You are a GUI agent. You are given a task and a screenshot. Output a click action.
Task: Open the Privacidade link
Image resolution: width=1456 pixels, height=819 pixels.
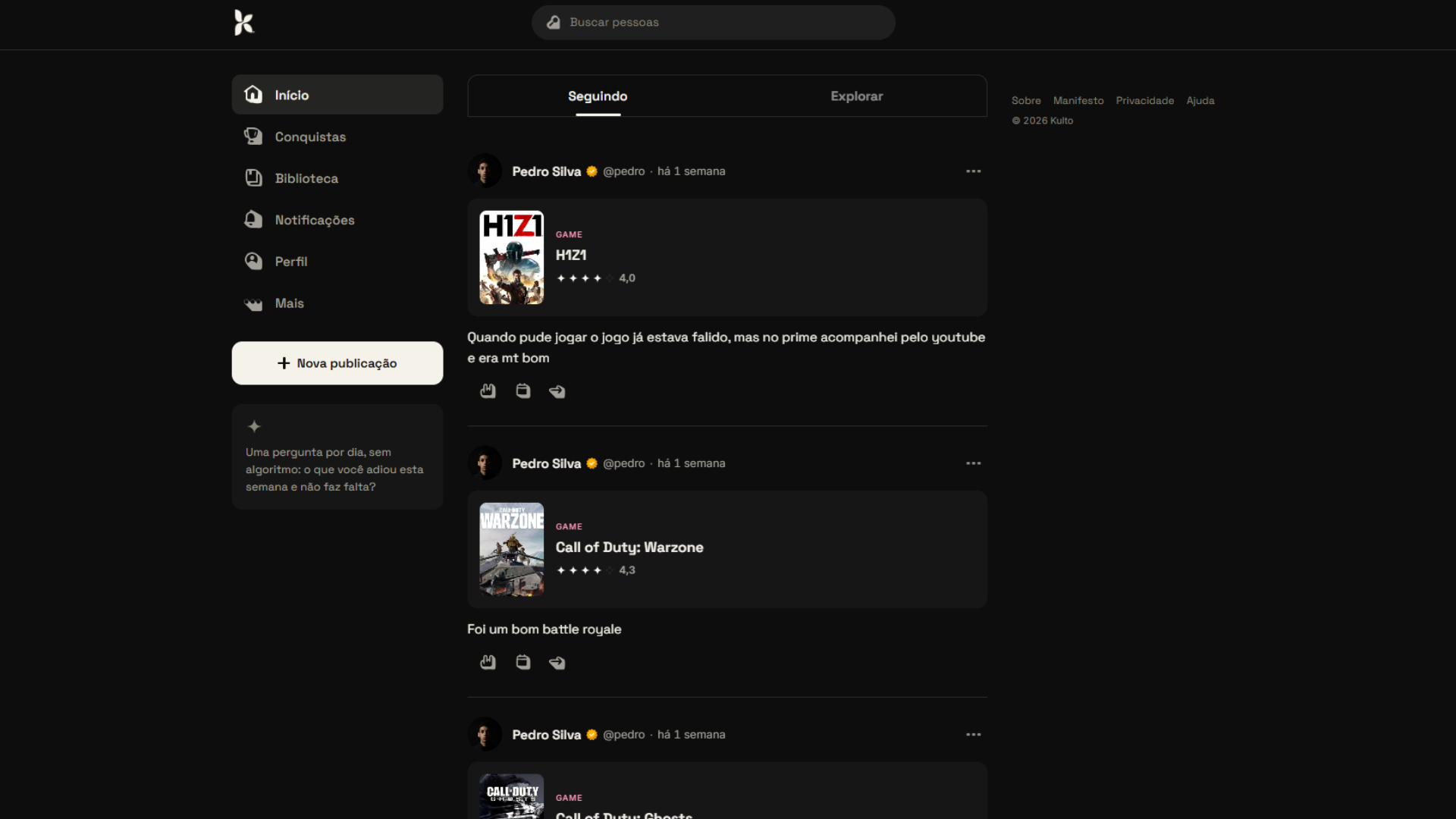point(1144,101)
